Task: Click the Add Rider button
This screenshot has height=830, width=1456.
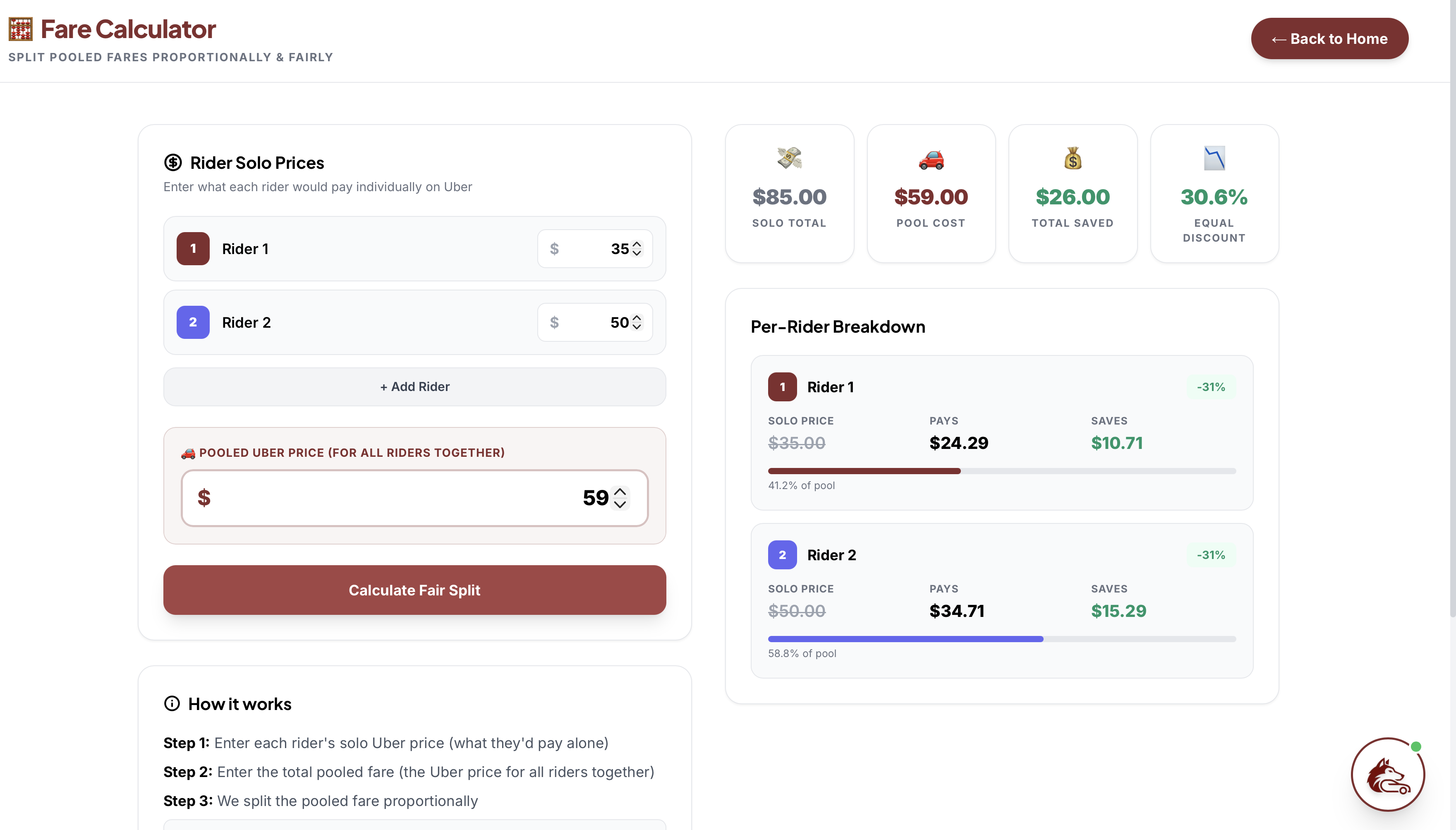Action: pyautogui.click(x=414, y=386)
